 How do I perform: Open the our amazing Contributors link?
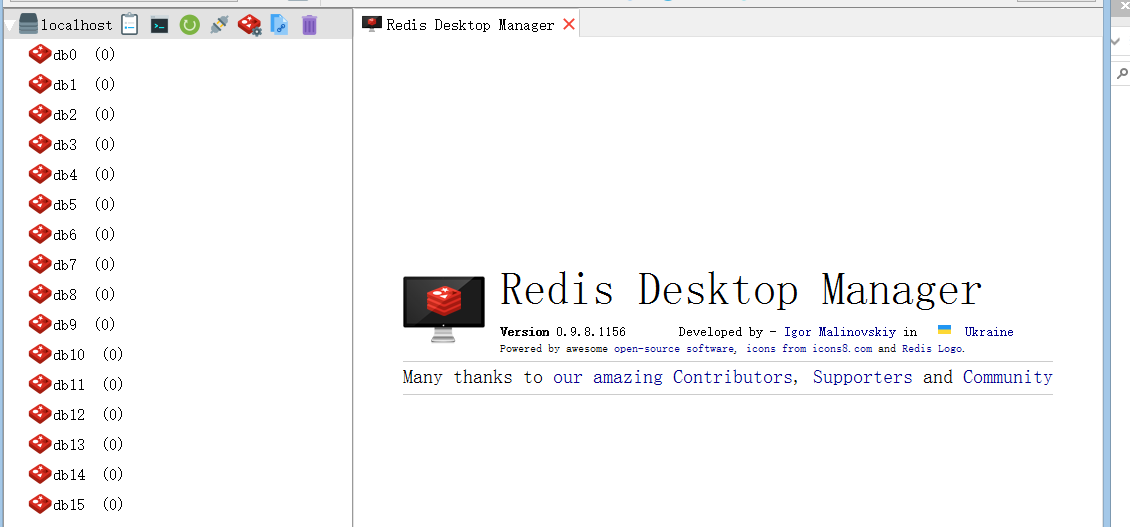click(672, 377)
